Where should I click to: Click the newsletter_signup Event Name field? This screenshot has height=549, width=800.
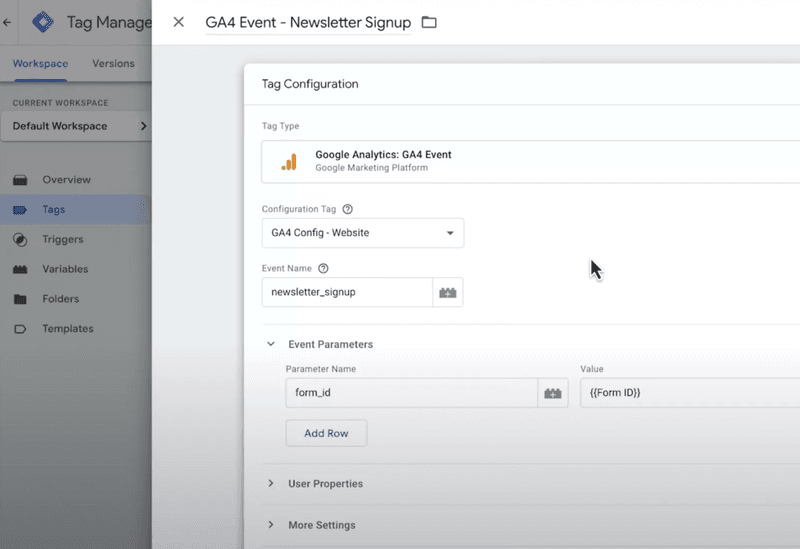(347, 292)
